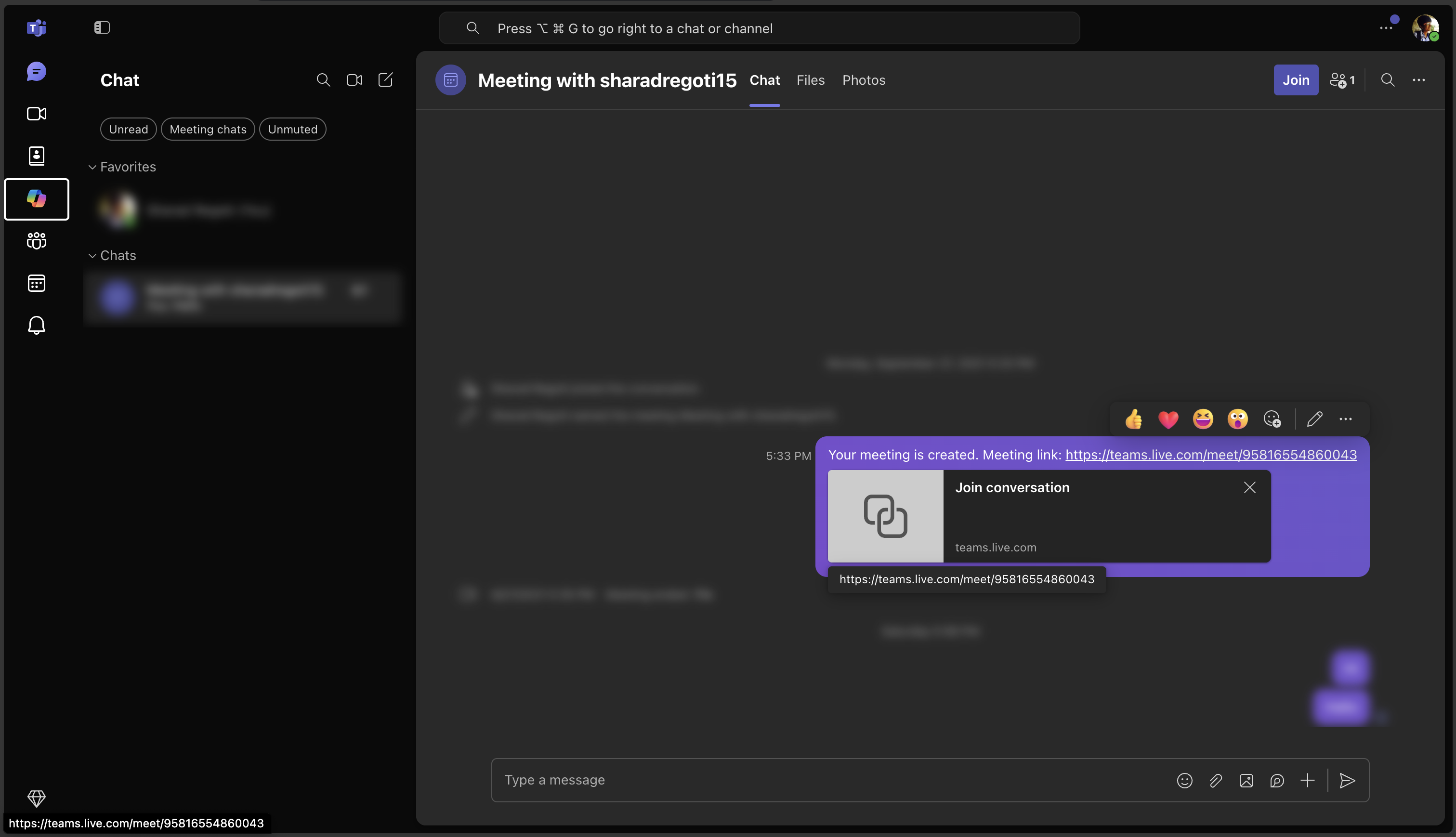The width and height of the screenshot is (1456, 837).
Task: Open Communities icon in the left rail
Action: pos(36,241)
